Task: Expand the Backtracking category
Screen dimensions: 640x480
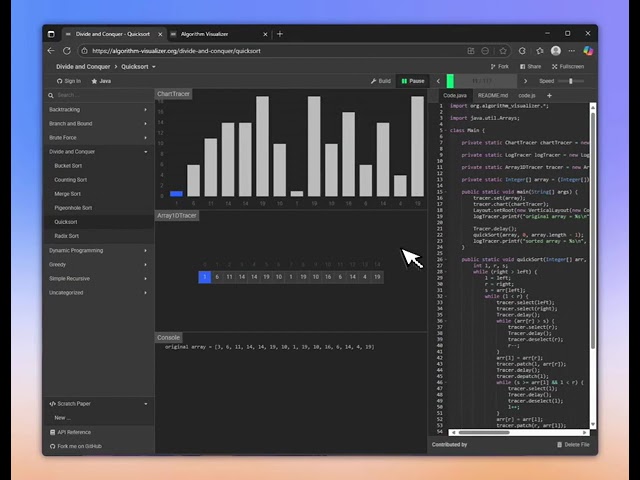Action: pos(98,109)
